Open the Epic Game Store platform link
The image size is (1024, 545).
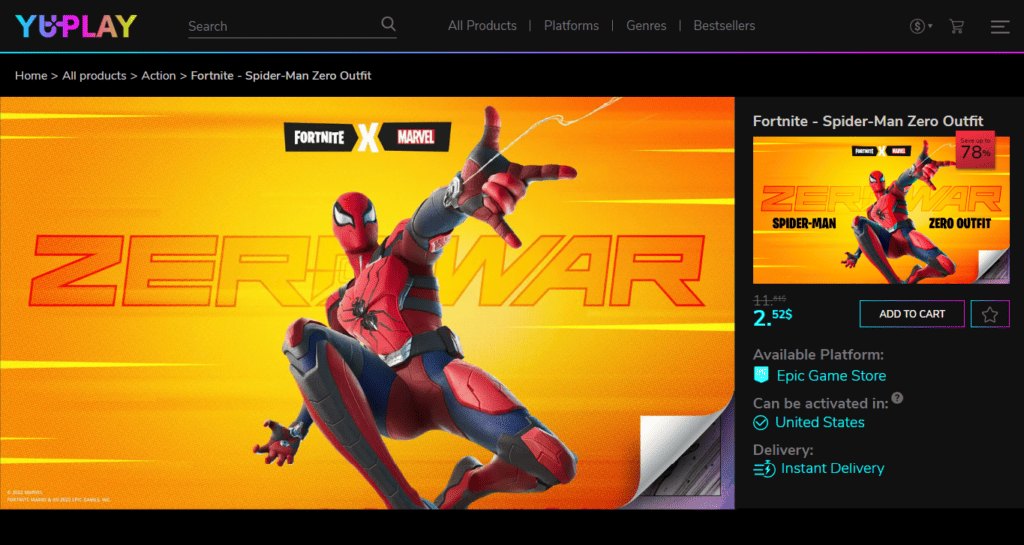[831, 375]
